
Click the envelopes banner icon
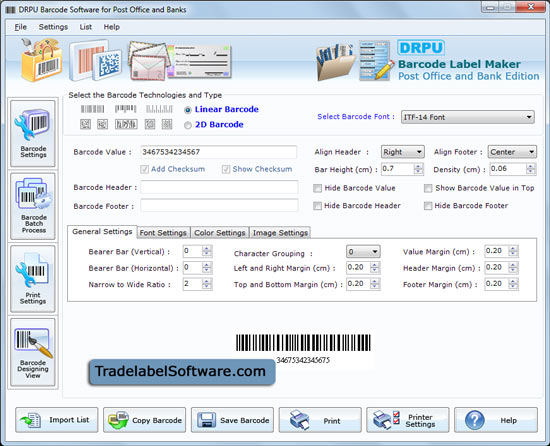pyautogui.click(x=150, y=61)
